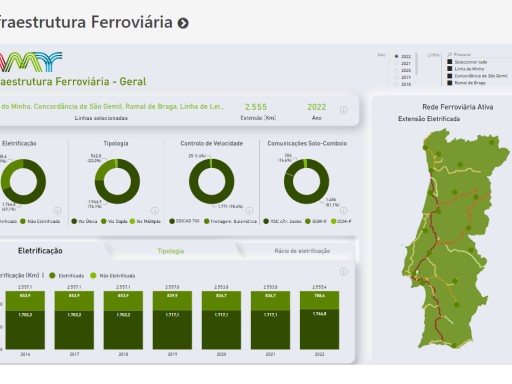Image resolution: width=512 pixels, height=384 pixels.
Task: Click the 2017 bar in the chart
Action: click(74, 320)
